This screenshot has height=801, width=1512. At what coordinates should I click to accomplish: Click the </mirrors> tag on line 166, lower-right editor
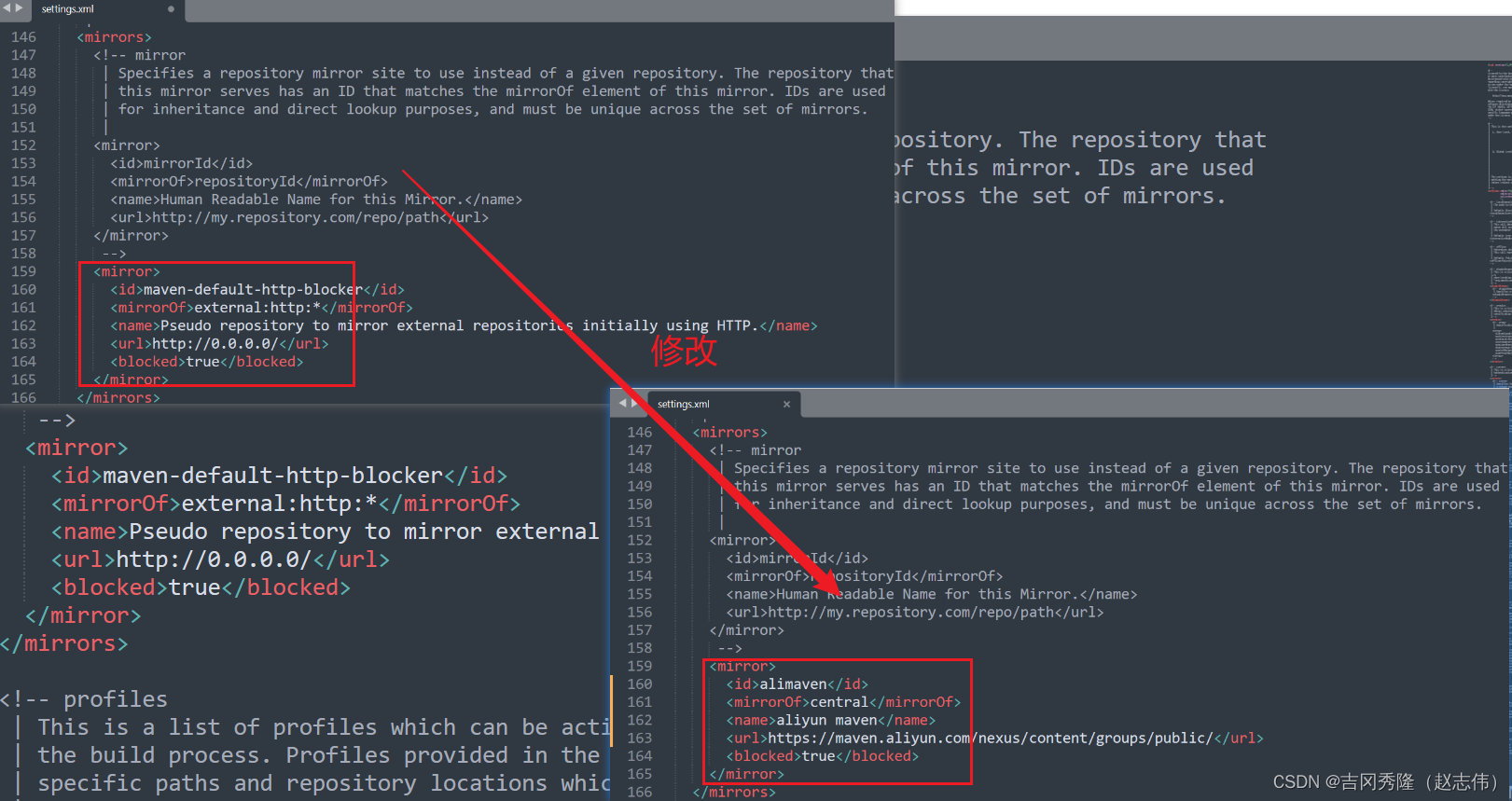click(x=734, y=793)
